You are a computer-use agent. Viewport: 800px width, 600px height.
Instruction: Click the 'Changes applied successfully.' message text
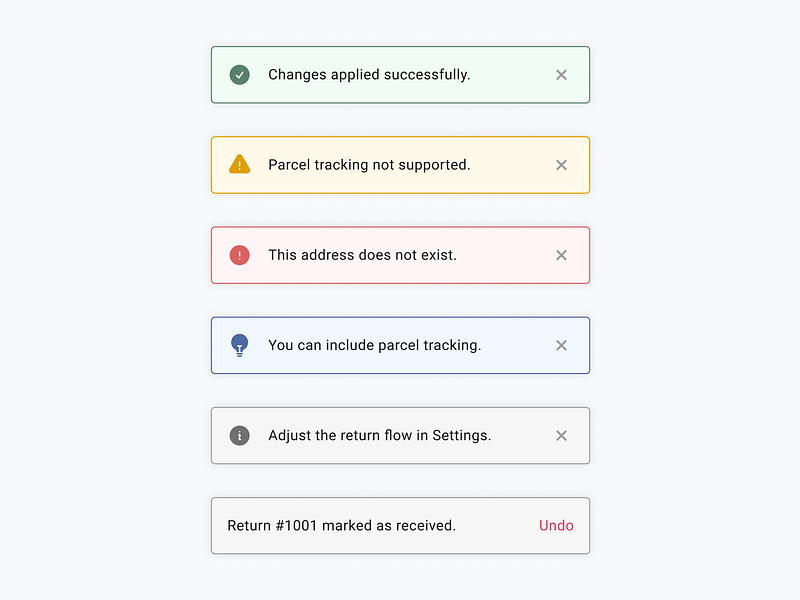tap(369, 75)
